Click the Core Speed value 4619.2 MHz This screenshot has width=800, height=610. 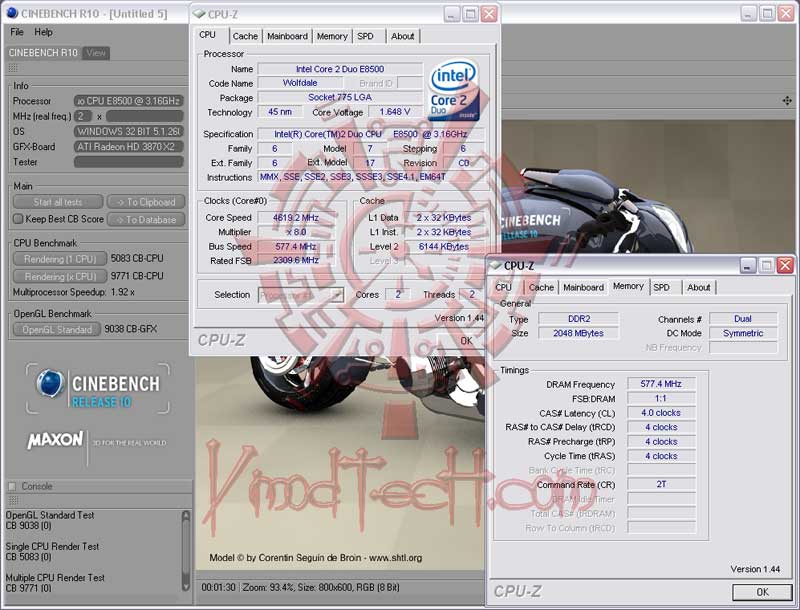[296, 218]
